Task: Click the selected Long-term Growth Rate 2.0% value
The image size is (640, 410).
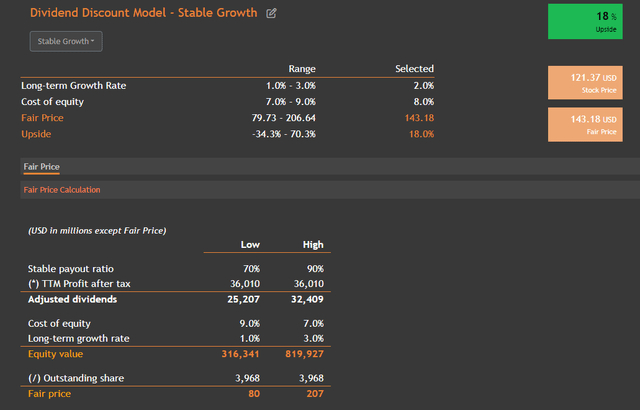Action: pyautogui.click(x=423, y=85)
